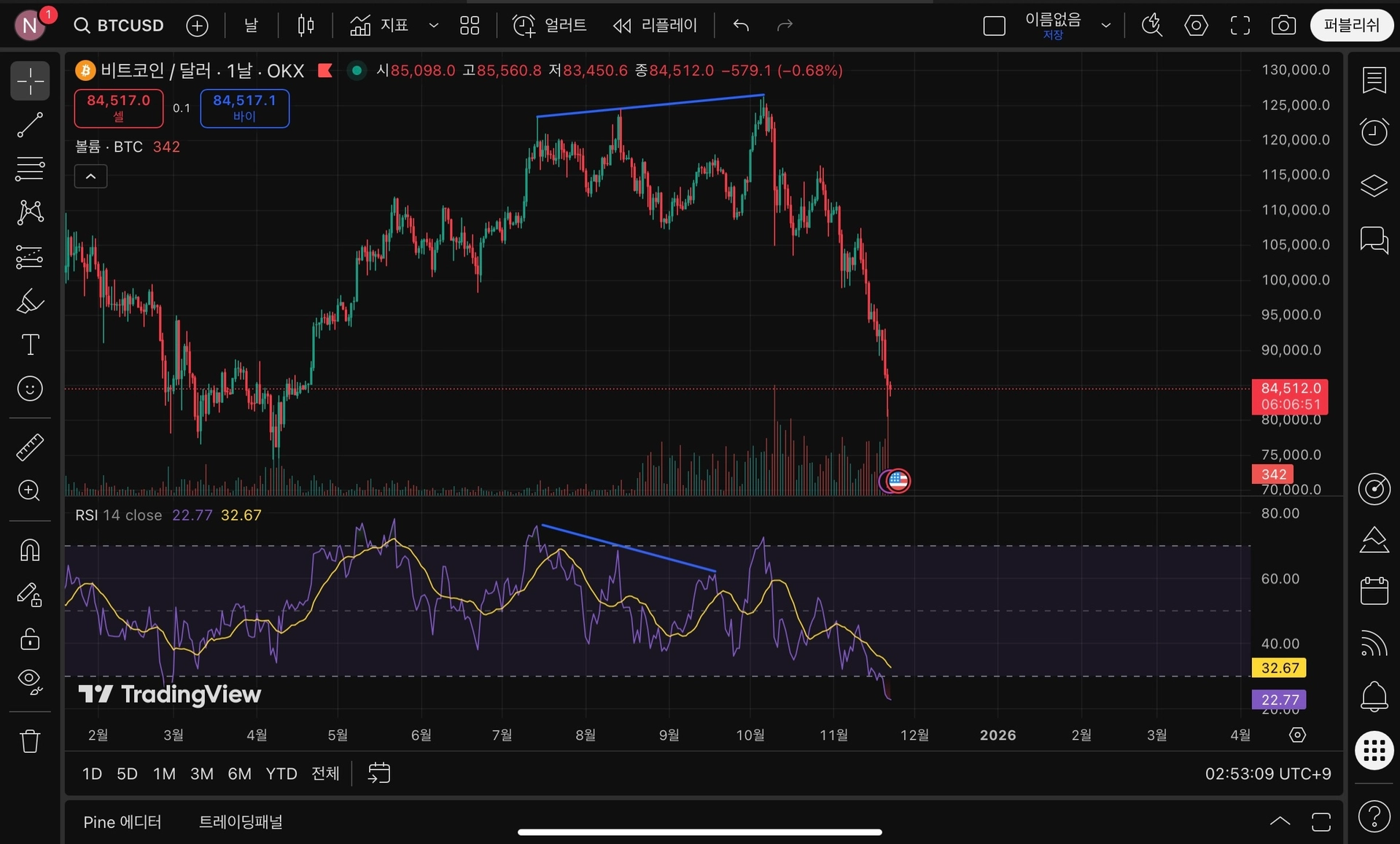
Task: Select the trend line drawing tool
Action: click(30, 125)
